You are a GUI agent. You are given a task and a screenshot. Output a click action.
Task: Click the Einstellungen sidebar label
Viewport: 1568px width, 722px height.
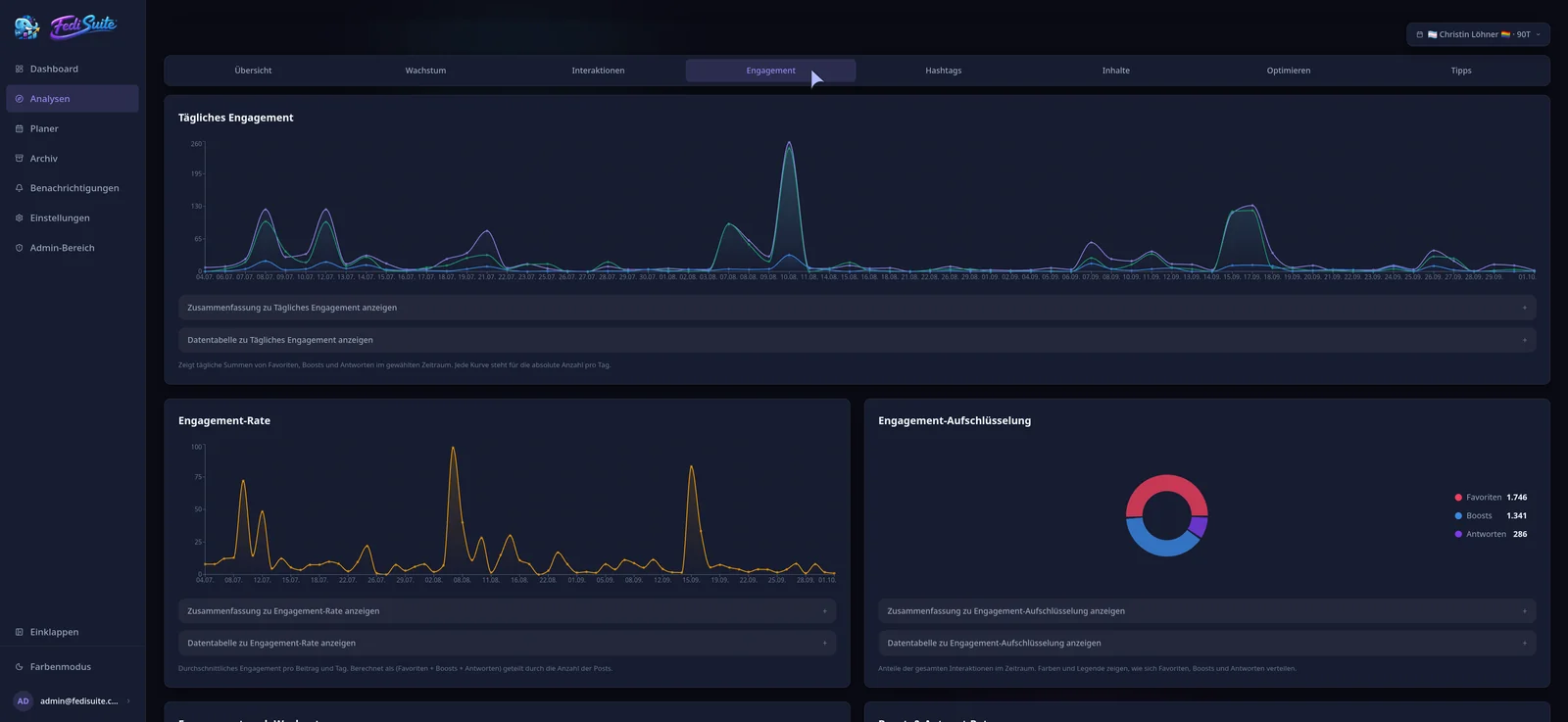coord(60,218)
